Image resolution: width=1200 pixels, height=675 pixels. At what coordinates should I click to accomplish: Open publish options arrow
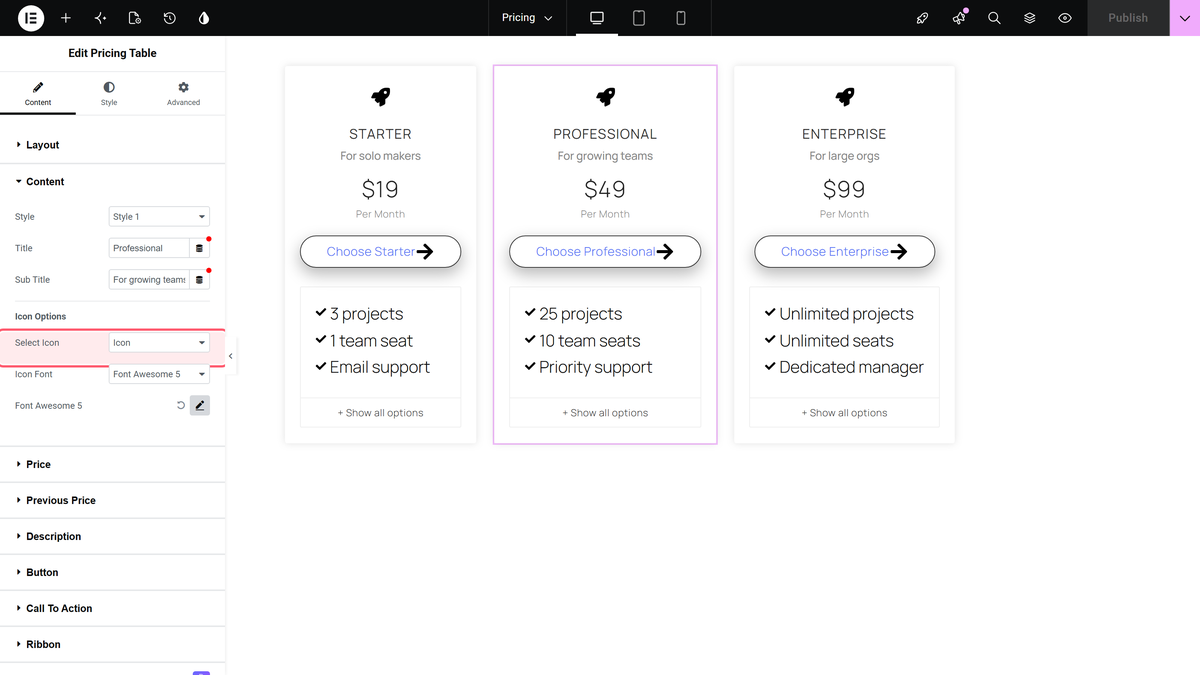(1184, 18)
